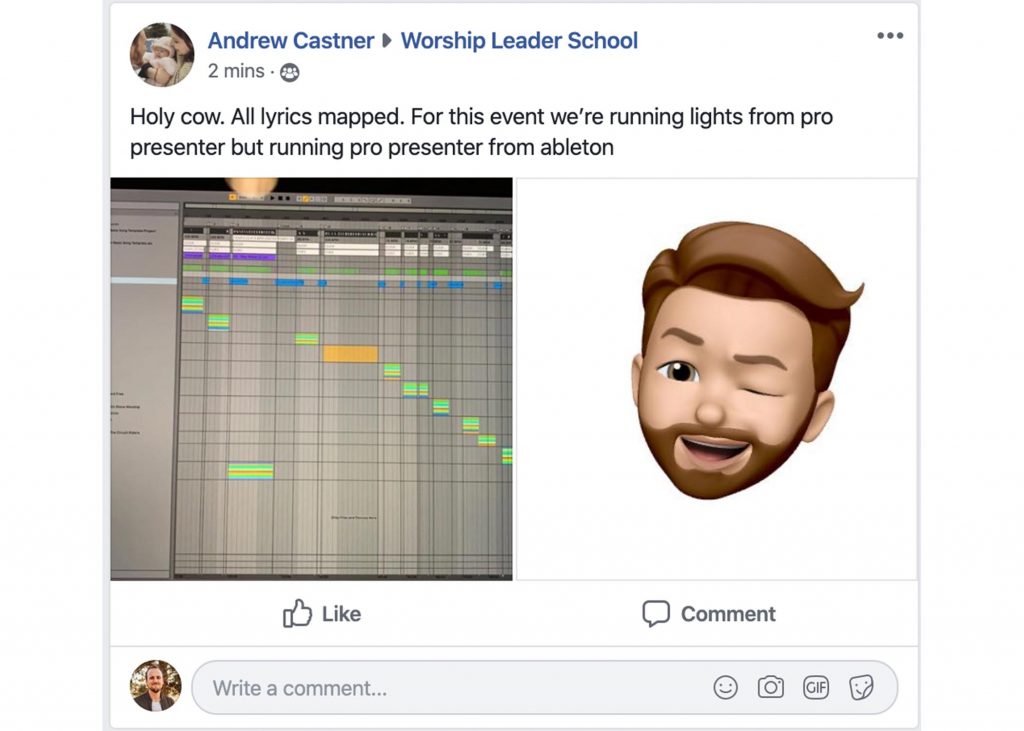Screen dimensions: 1024x731
Task: Like the post with the thumbs-up button
Action: point(322,614)
